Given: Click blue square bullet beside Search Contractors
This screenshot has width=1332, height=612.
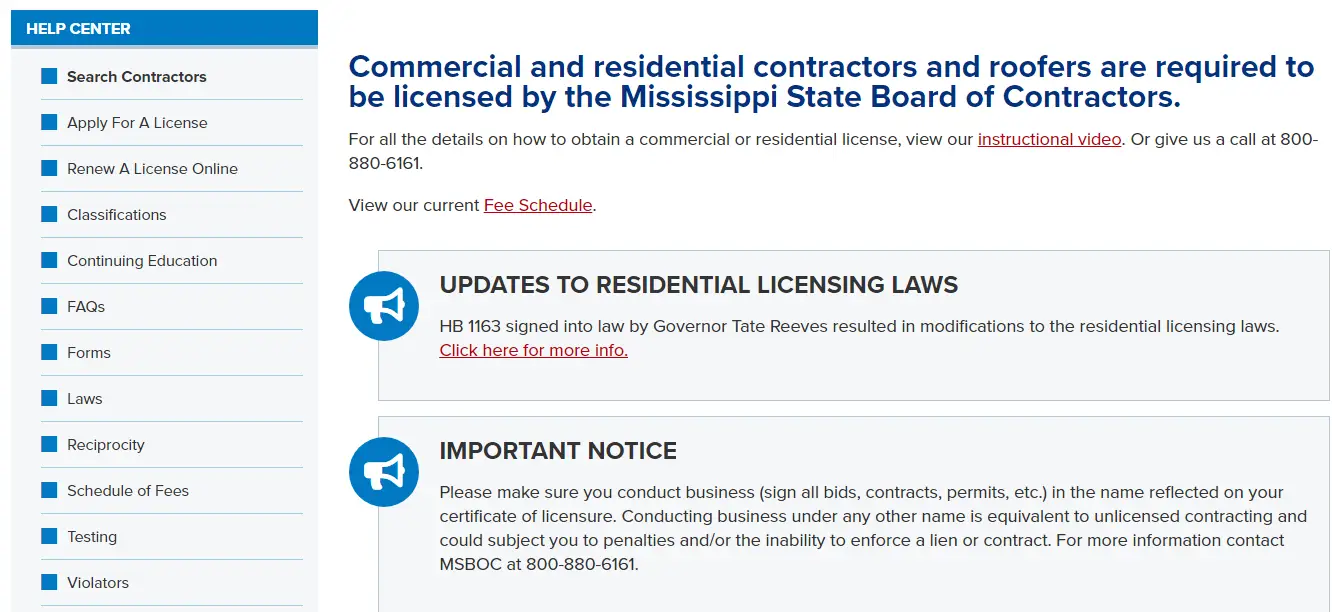Looking at the screenshot, I should click(x=49, y=77).
